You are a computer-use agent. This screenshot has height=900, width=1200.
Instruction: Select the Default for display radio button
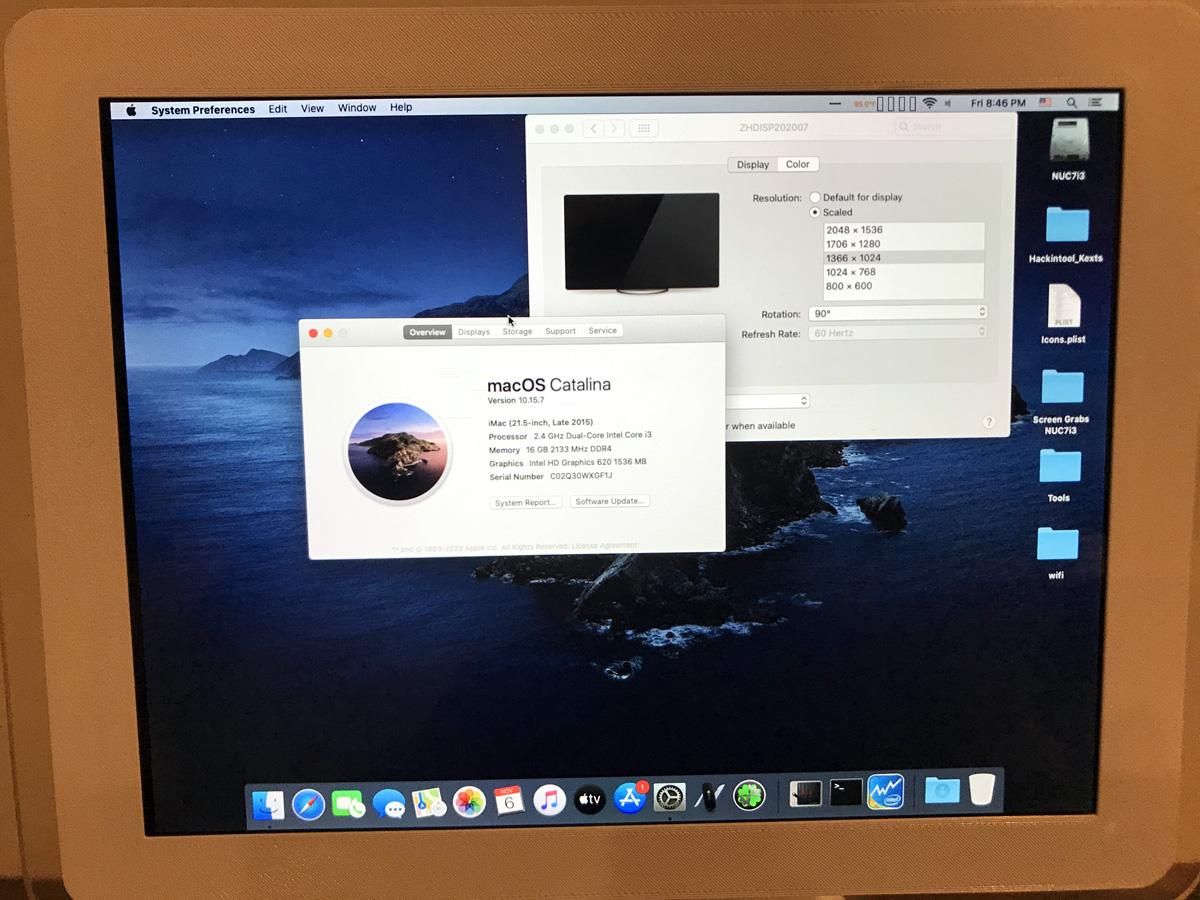(x=816, y=197)
